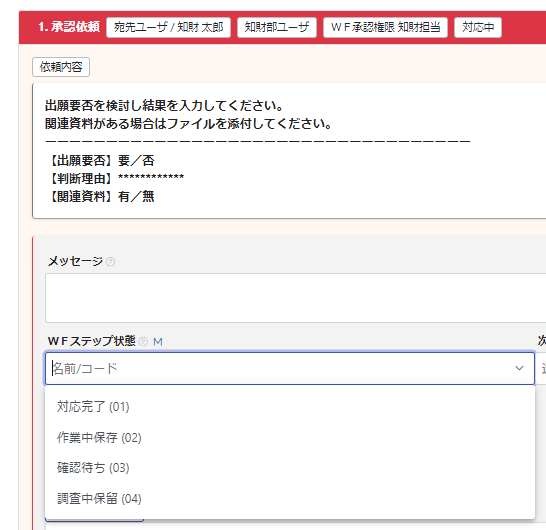Click the help icon beside メッセージ label
This screenshot has width=546, height=530.
(110, 262)
